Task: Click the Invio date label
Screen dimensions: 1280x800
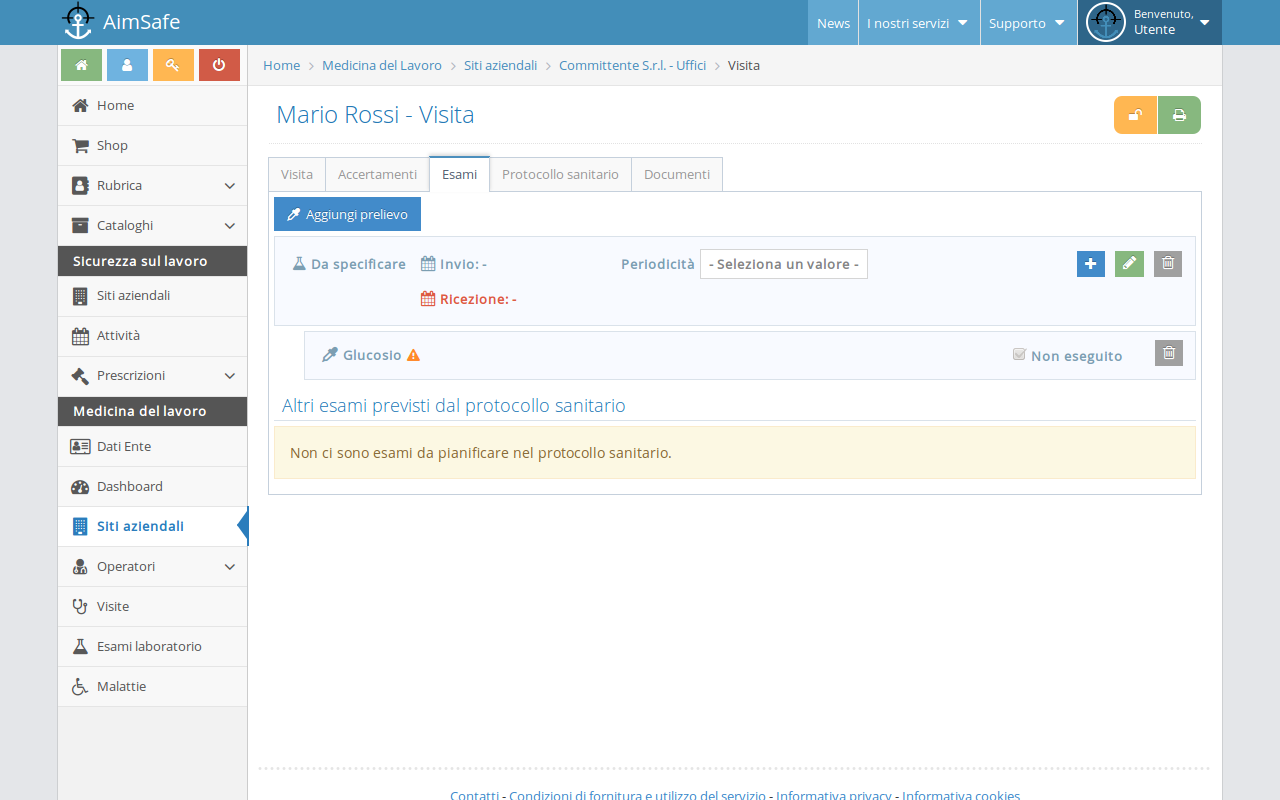Action: 454,264
